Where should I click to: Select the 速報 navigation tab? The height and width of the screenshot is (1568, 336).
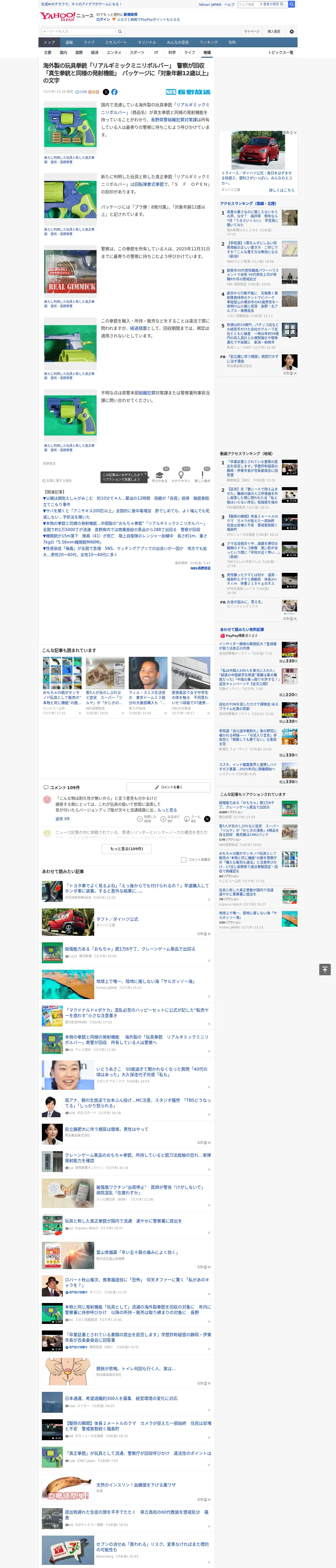pos(69,43)
